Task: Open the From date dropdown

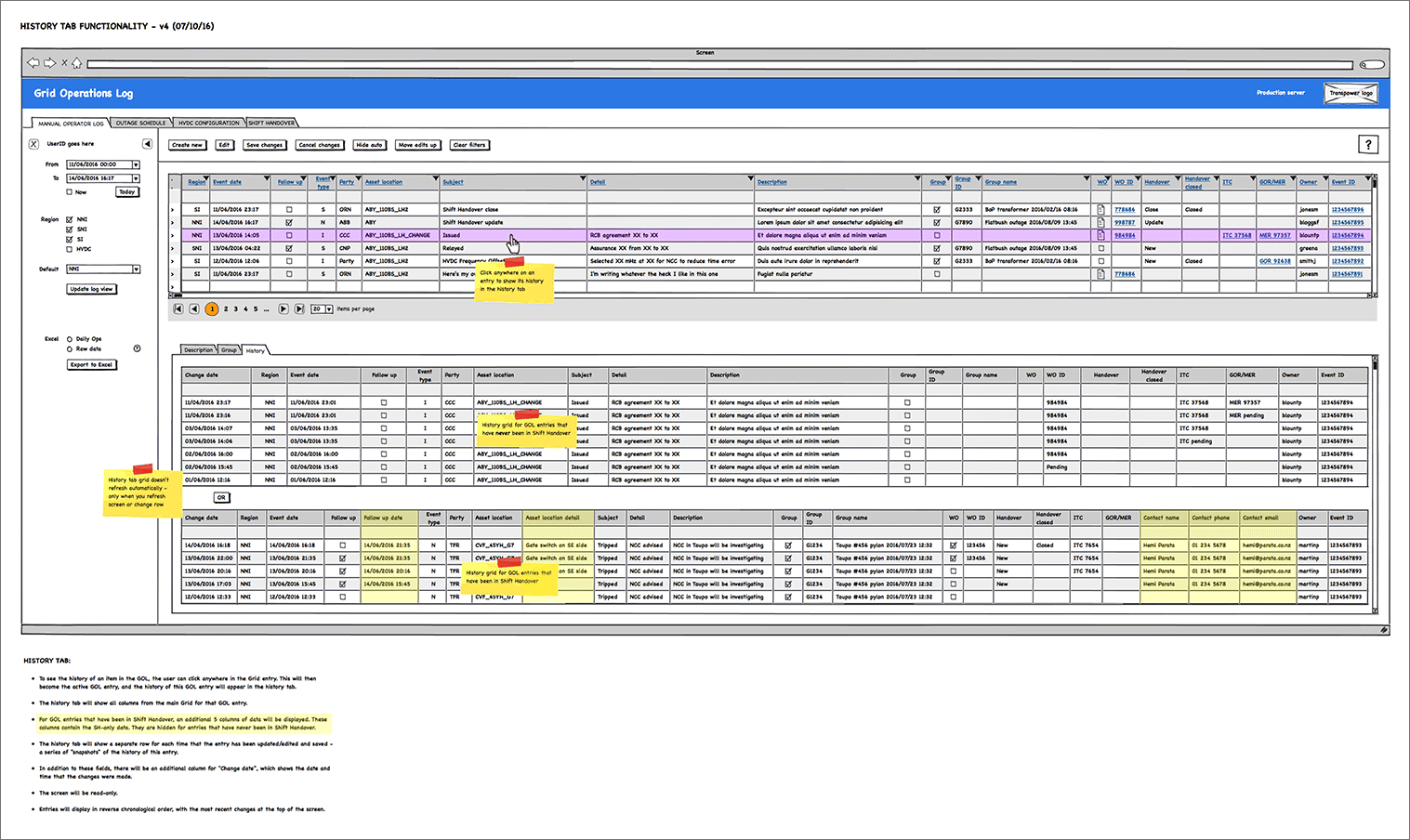Action: [136, 164]
